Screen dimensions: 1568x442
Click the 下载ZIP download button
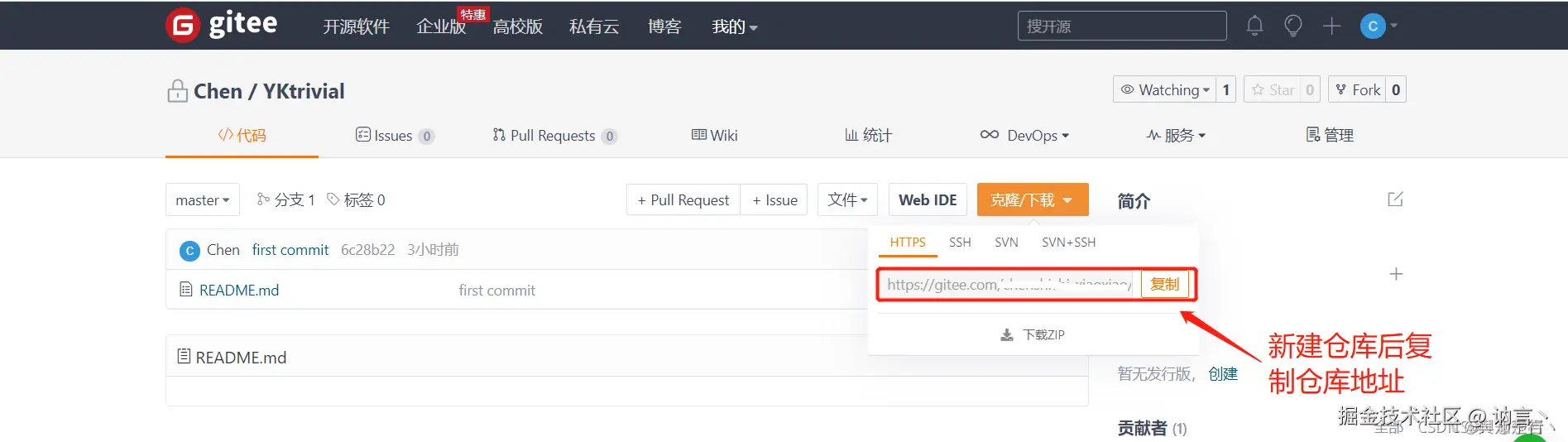[x=1033, y=334]
